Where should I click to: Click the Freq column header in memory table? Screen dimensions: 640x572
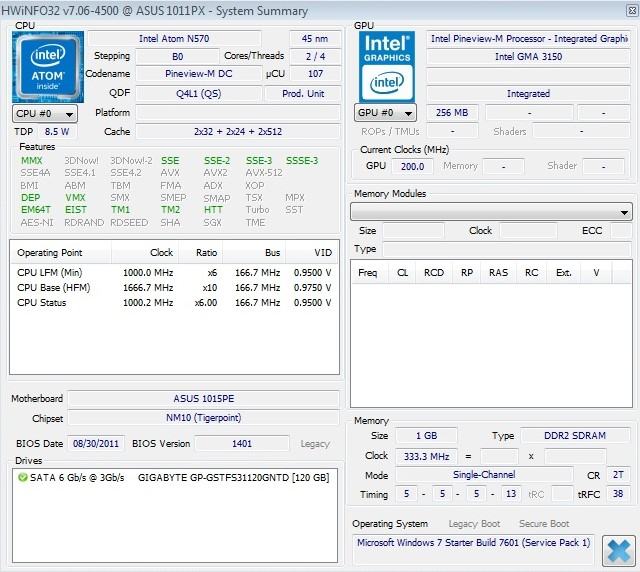click(x=368, y=272)
